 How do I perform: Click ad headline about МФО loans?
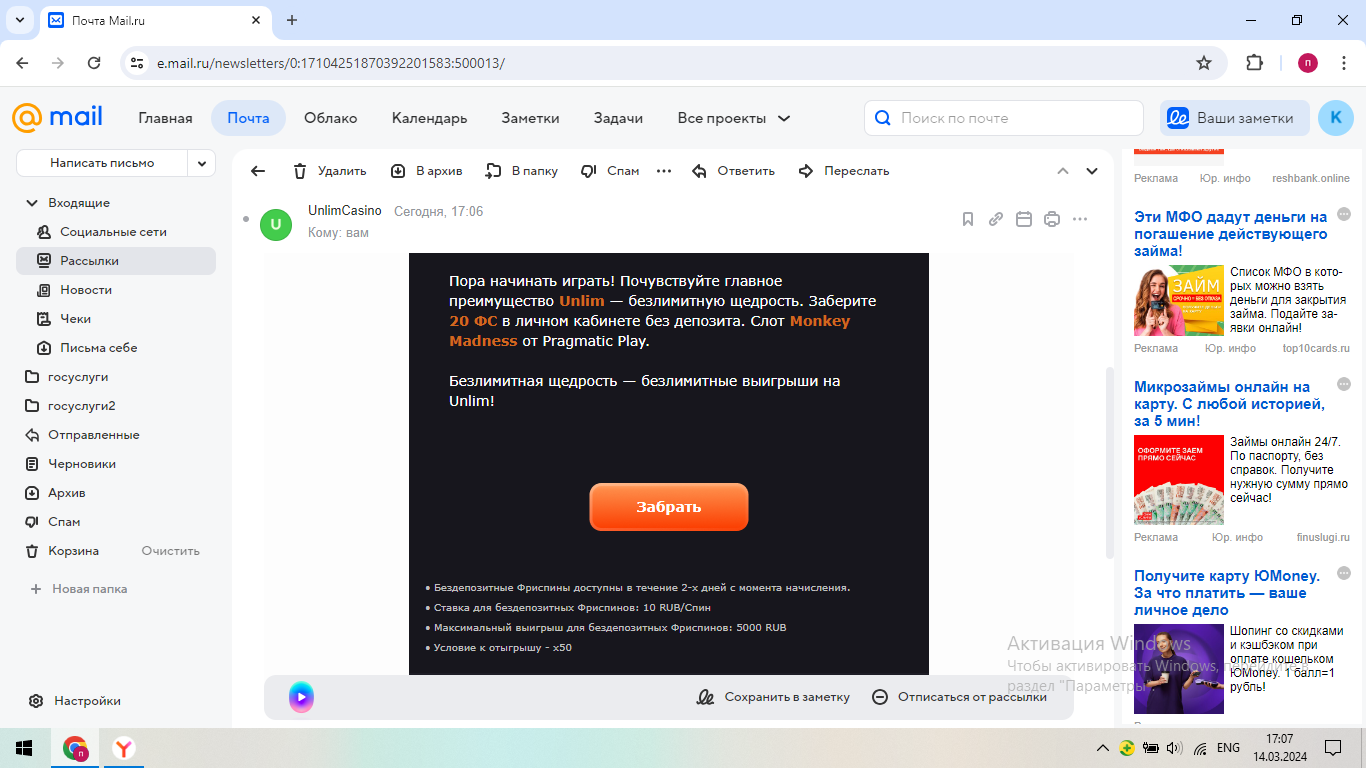coord(1231,234)
